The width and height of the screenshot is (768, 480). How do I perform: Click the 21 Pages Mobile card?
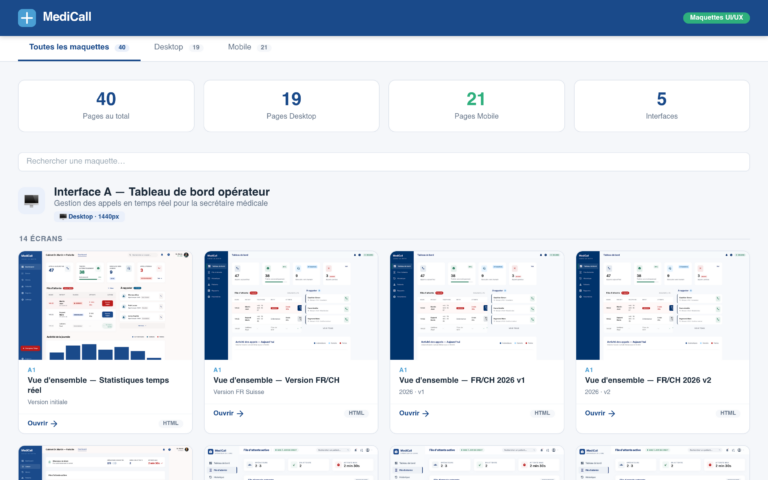click(477, 106)
